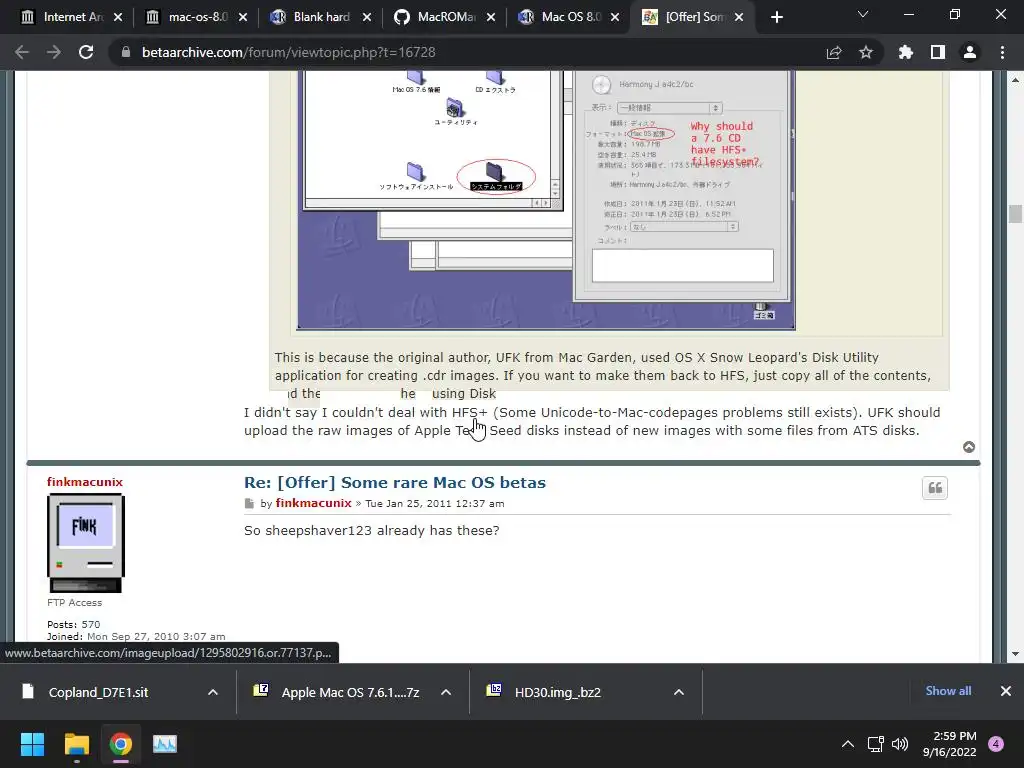View finkmacunix avatar image

86,543
